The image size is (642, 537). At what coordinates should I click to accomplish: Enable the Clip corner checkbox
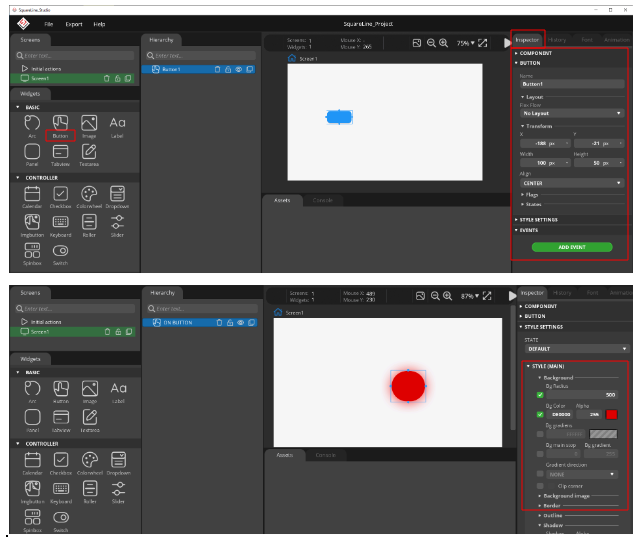(x=540, y=485)
